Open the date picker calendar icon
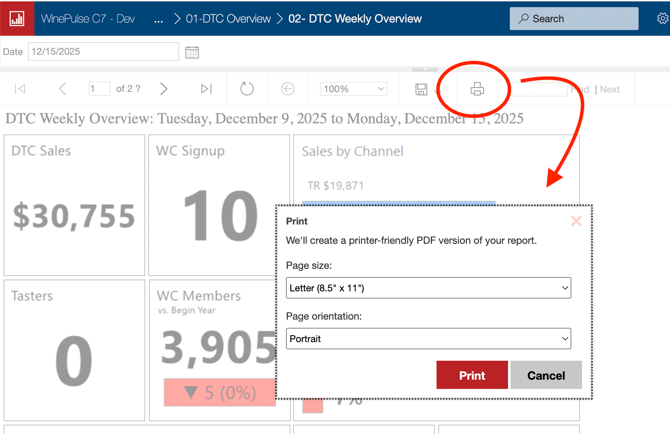Screen dimensions: 670x434 (x=192, y=52)
